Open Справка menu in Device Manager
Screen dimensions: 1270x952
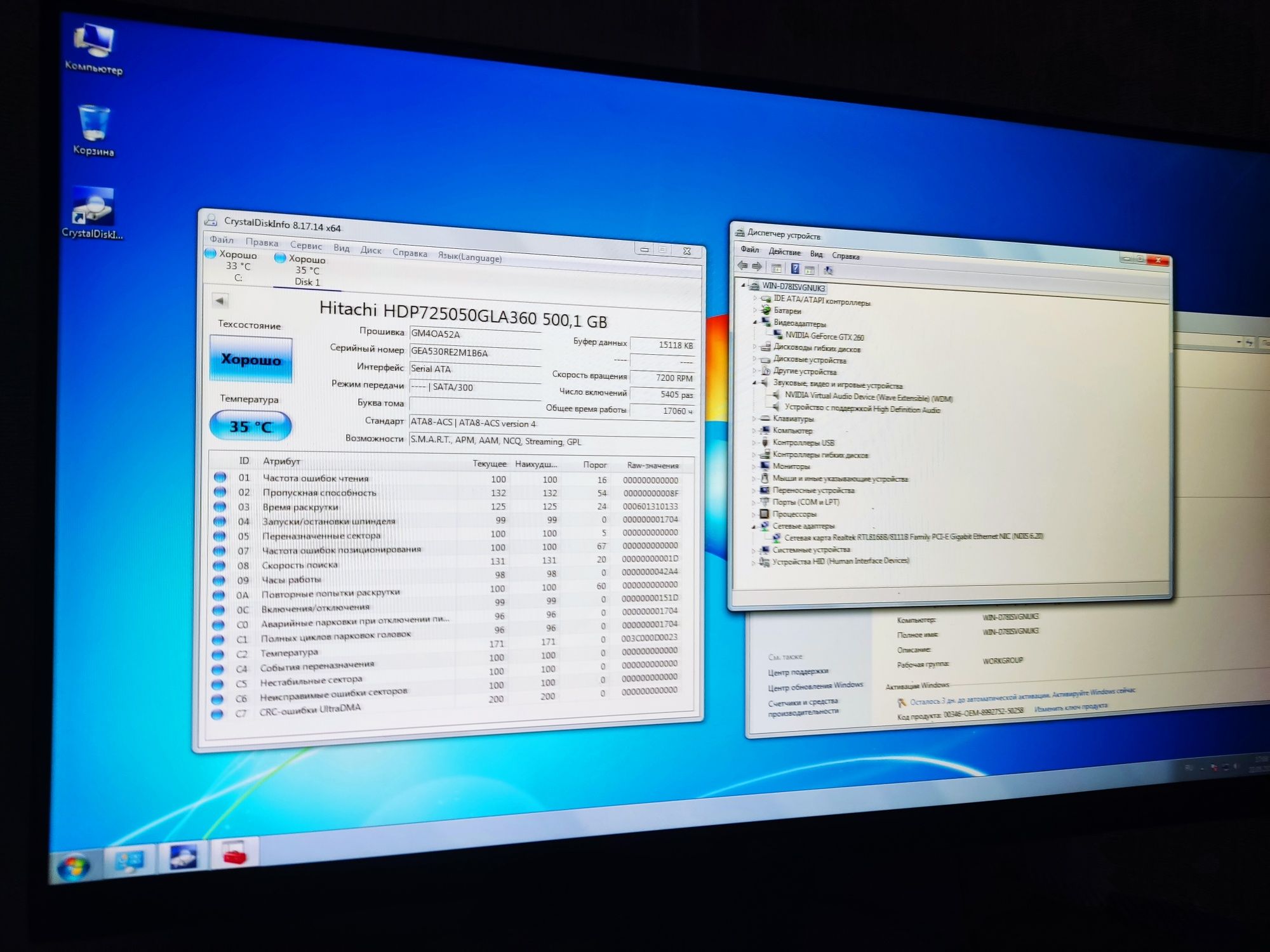pyautogui.click(x=846, y=256)
